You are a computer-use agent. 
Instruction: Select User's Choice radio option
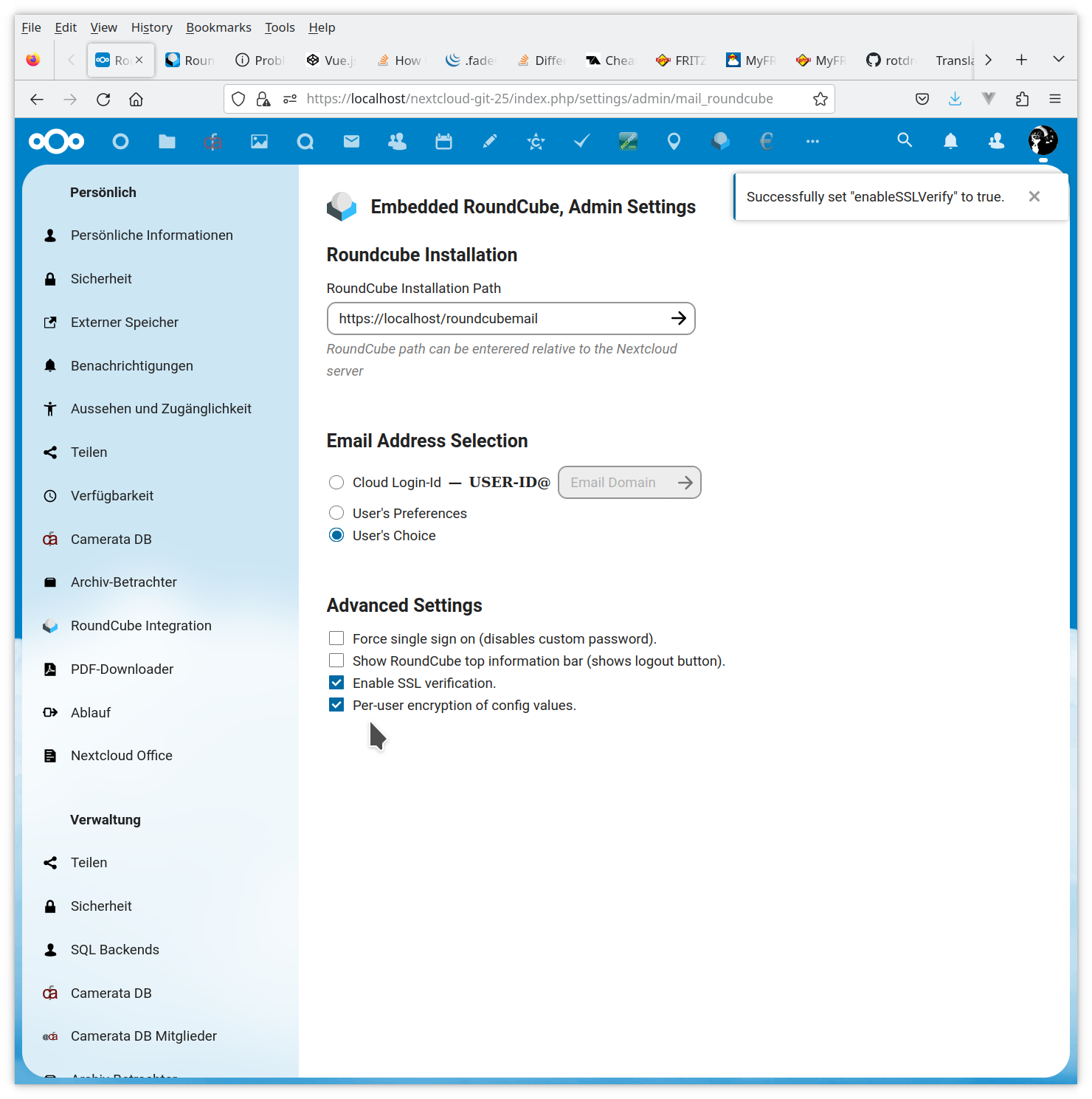(x=336, y=535)
